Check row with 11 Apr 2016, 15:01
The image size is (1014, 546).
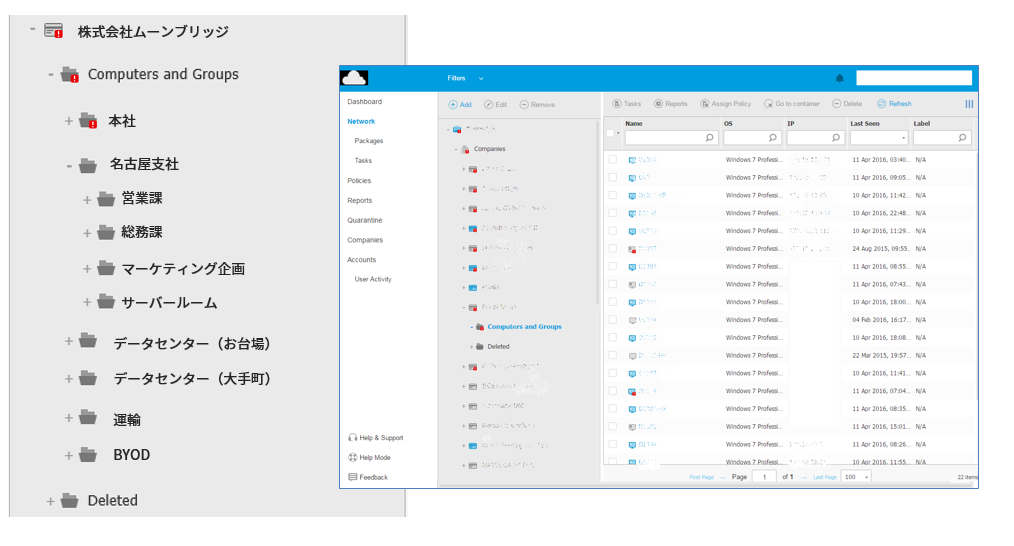pyautogui.click(x=612, y=426)
